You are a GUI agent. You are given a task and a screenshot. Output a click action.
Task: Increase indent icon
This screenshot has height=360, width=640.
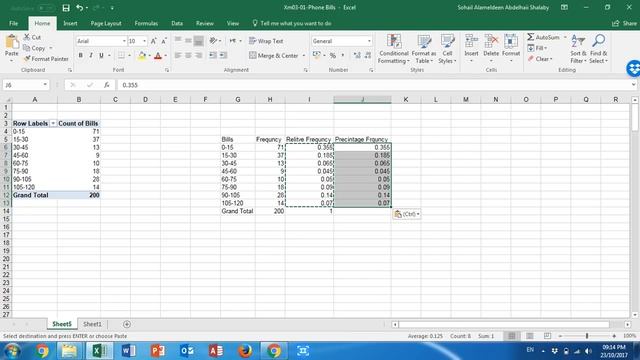coord(223,55)
